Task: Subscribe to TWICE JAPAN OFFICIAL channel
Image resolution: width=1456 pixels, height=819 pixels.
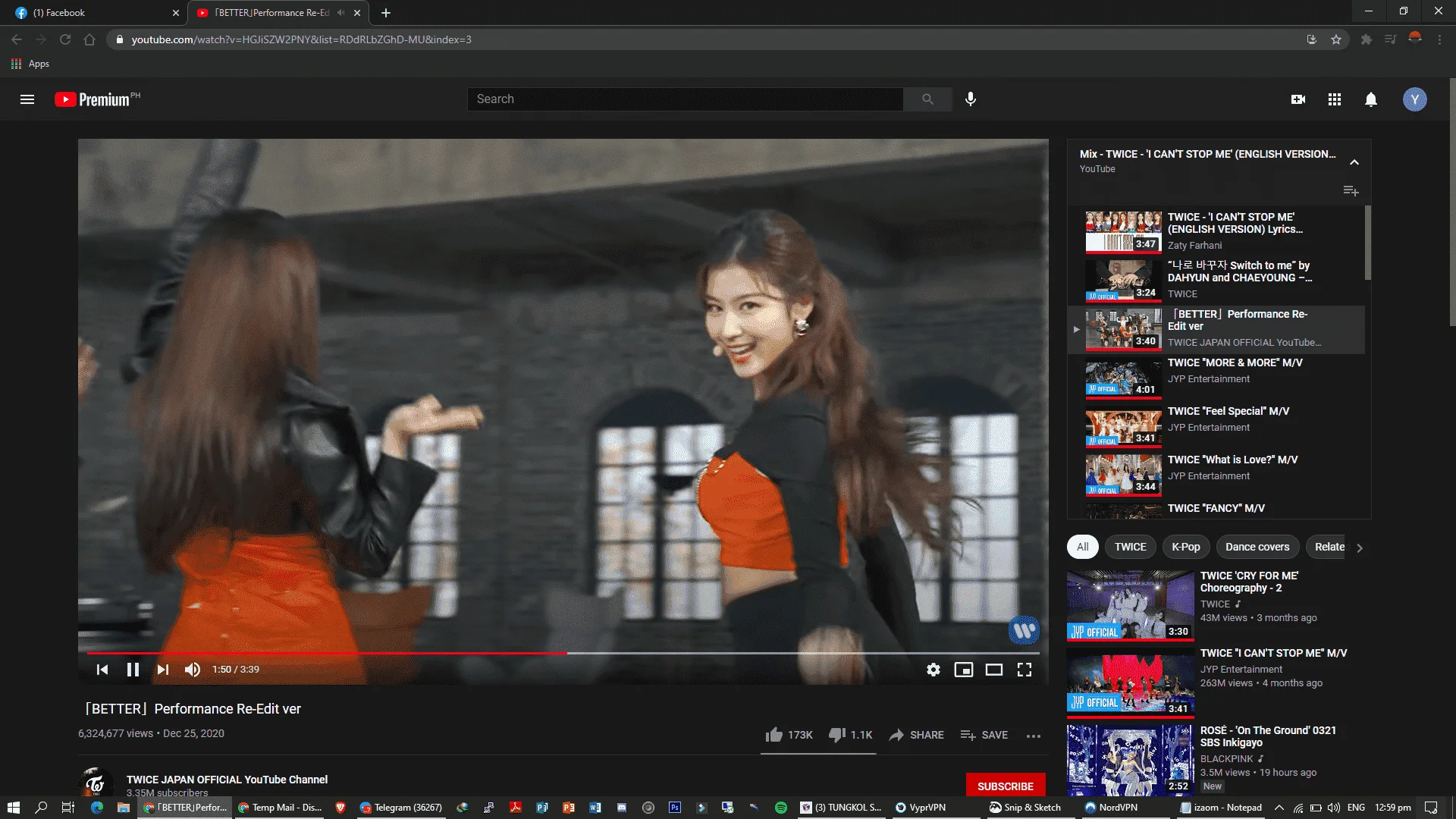Action: [1006, 786]
